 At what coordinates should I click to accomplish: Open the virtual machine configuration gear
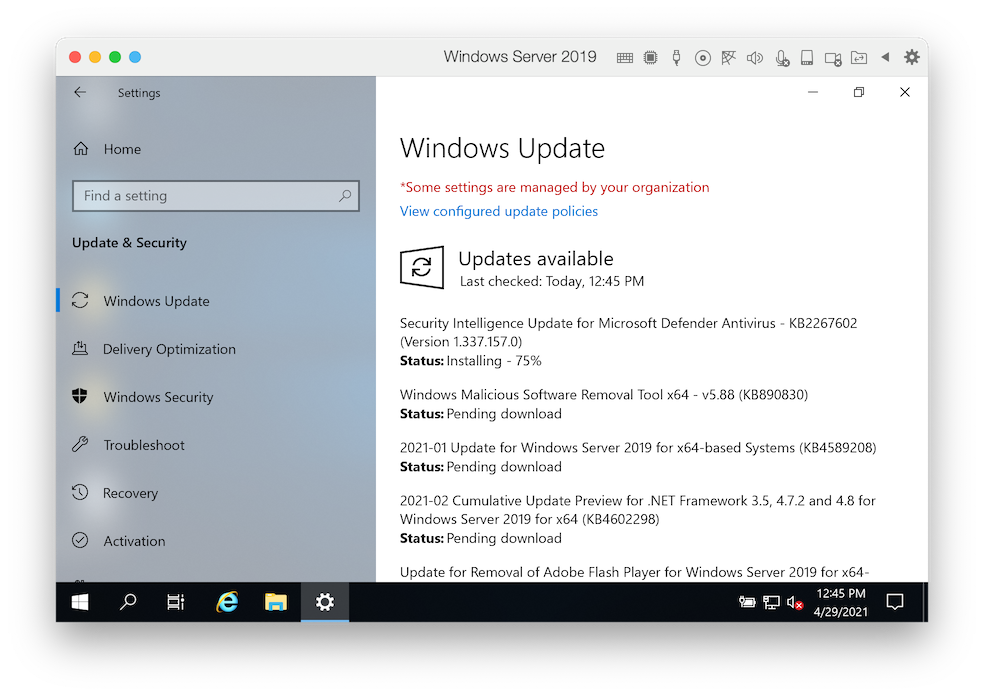(x=911, y=57)
